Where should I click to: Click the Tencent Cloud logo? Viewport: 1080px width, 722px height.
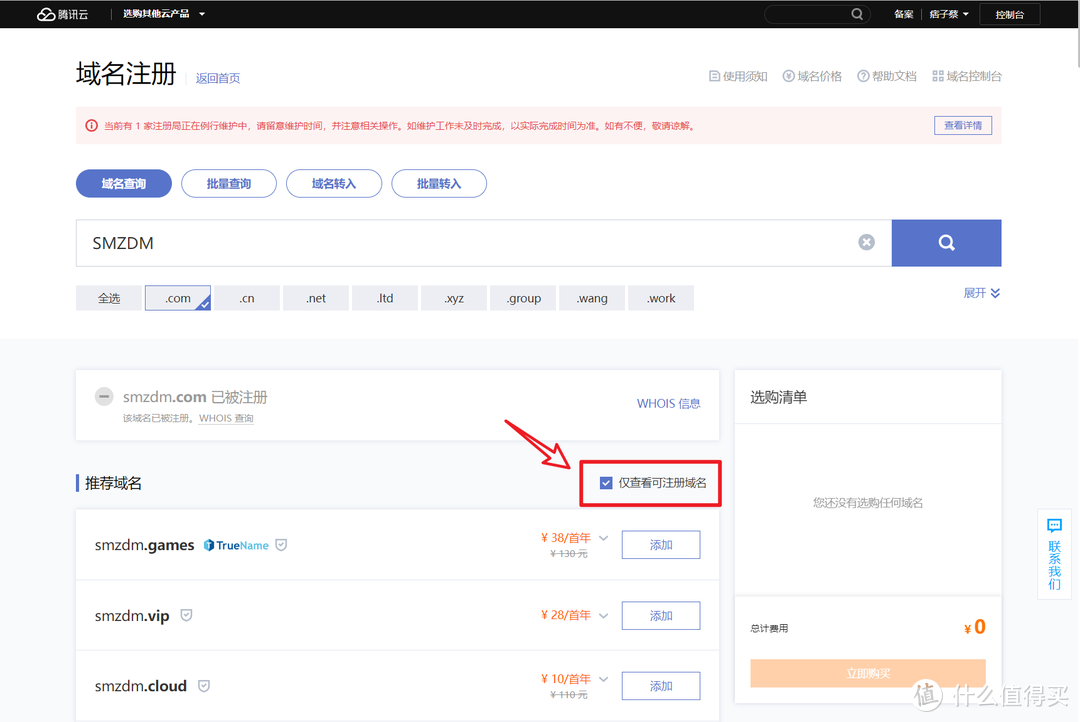click(x=63, y=14)
